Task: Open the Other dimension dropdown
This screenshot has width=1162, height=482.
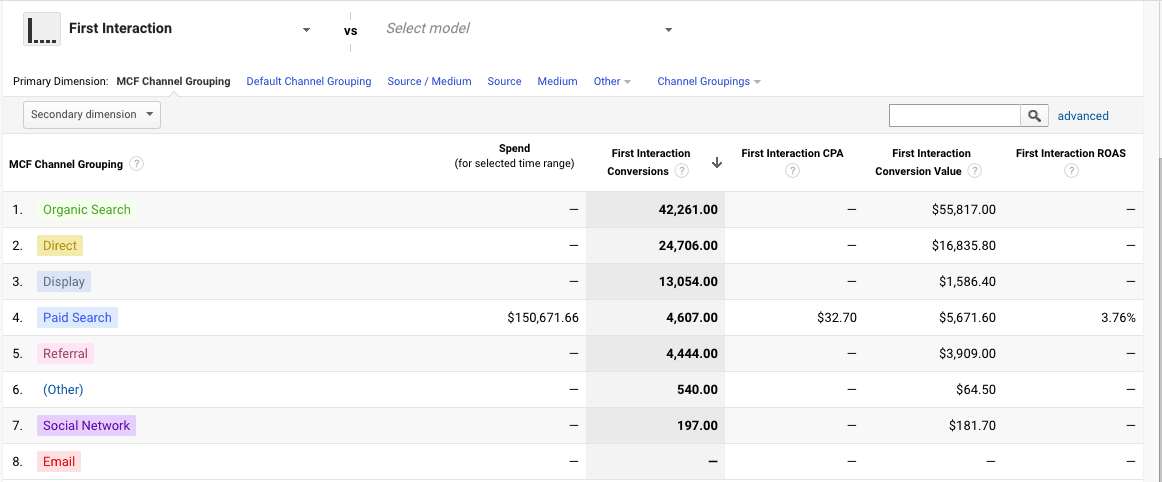Action: 611,82
